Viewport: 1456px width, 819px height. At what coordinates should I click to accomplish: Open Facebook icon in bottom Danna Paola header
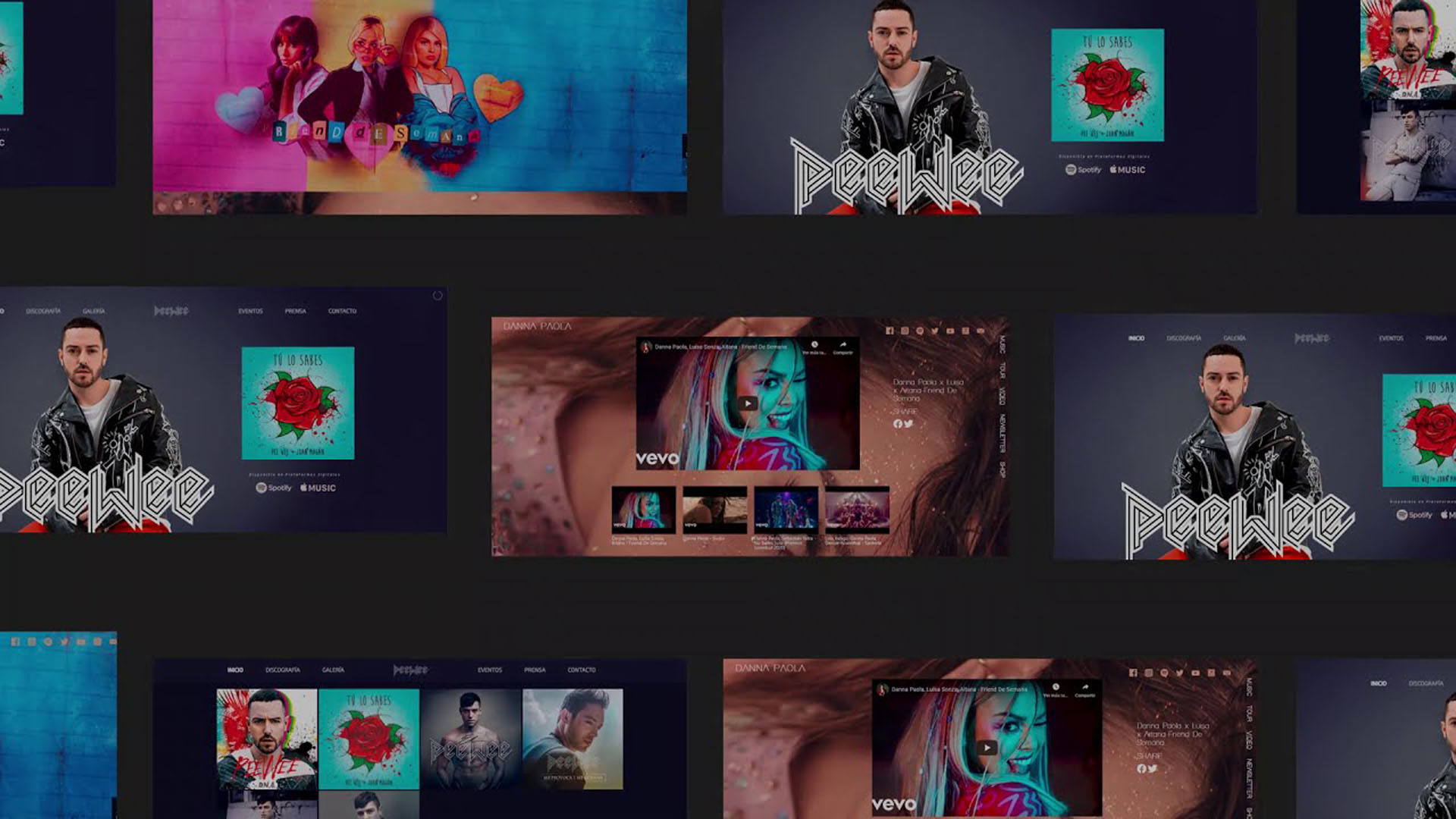pyautogui.click(x=1133, y=673)
